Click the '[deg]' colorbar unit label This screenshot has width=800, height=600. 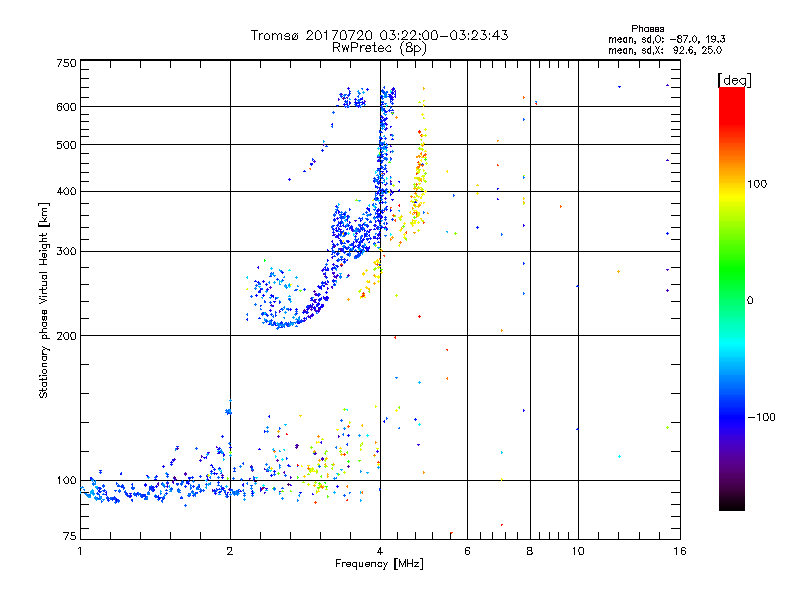(734, 80)
